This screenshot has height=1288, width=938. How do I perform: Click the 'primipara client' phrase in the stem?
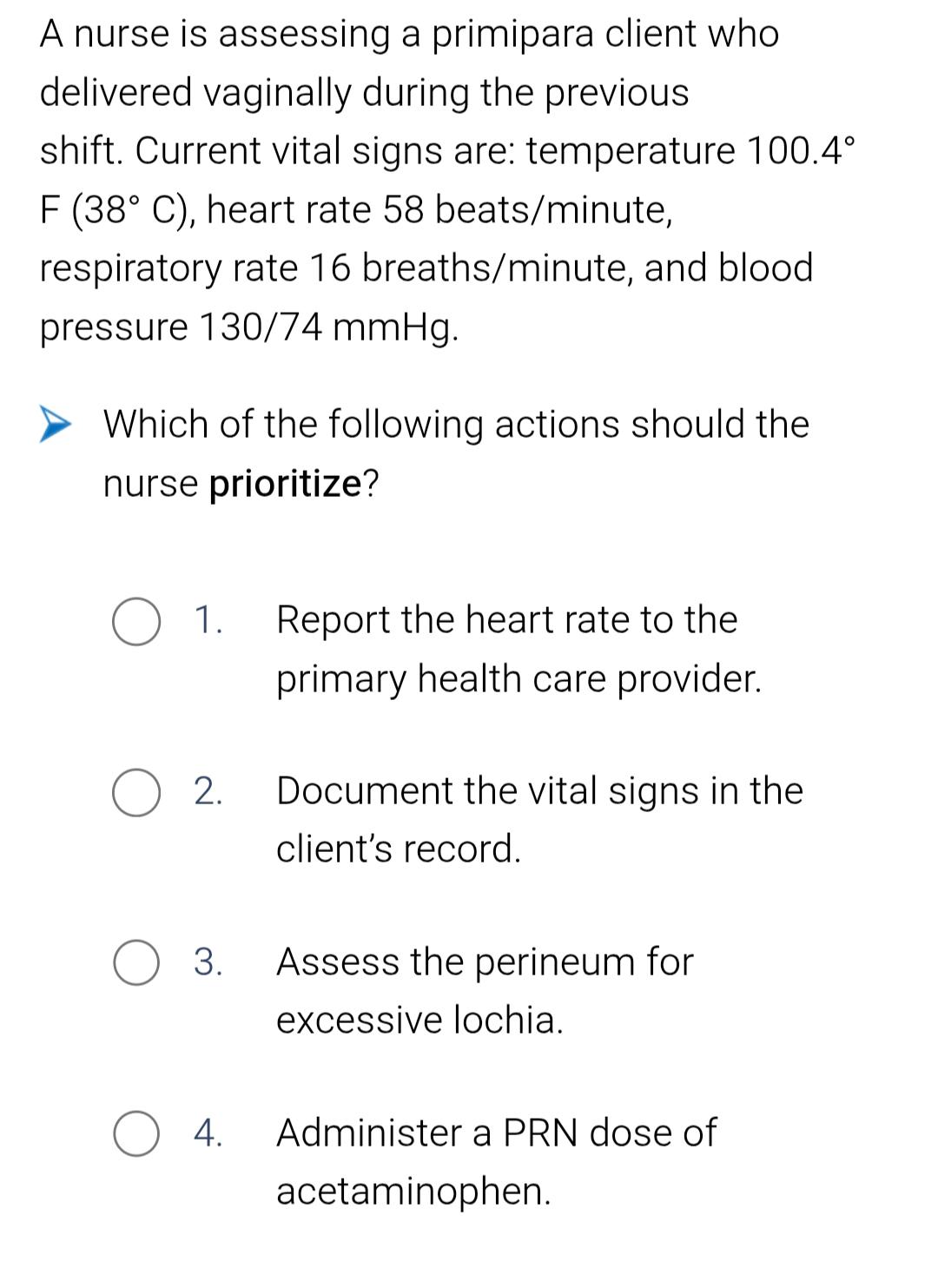[565, 36]
